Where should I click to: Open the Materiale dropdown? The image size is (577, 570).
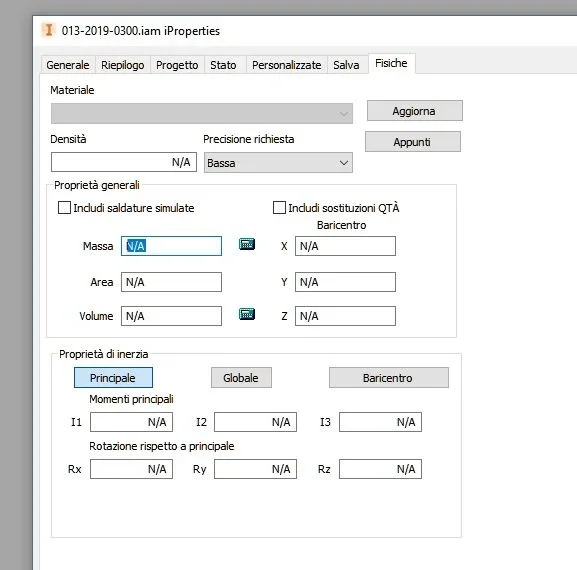[202, 113]
